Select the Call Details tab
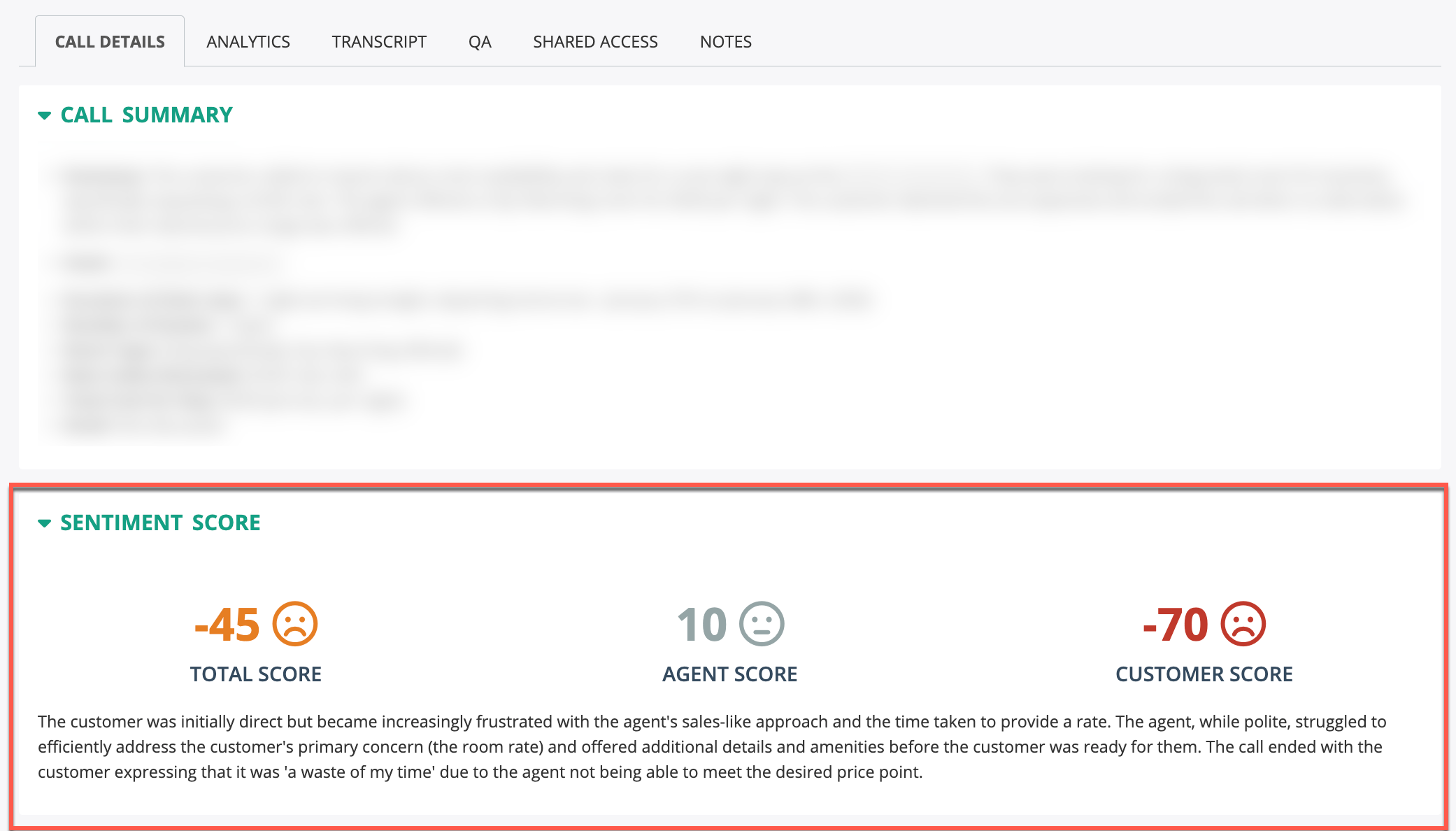Screen dimensions: 1456x831 click(x=110, y=42)
